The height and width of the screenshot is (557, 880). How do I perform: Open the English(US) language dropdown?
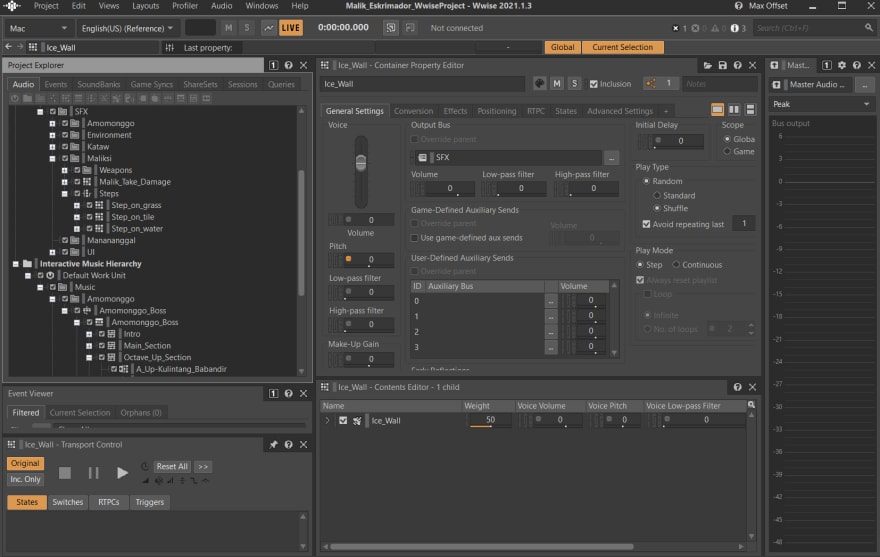(127, 28)
